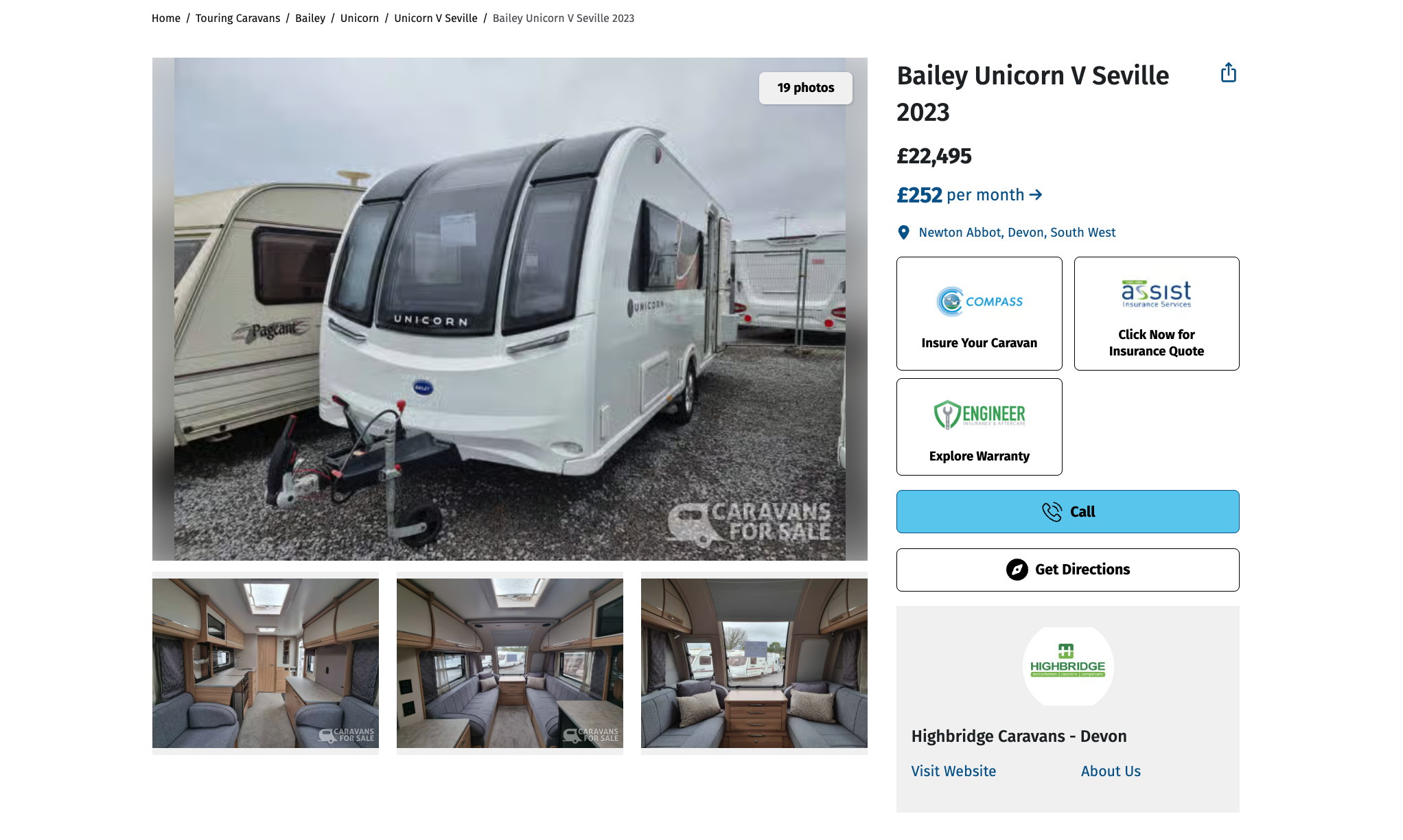Viewport: 1403px width, 840px height.
Task: Open the £252 per month finance link
Action: click(x=970, y=195)
